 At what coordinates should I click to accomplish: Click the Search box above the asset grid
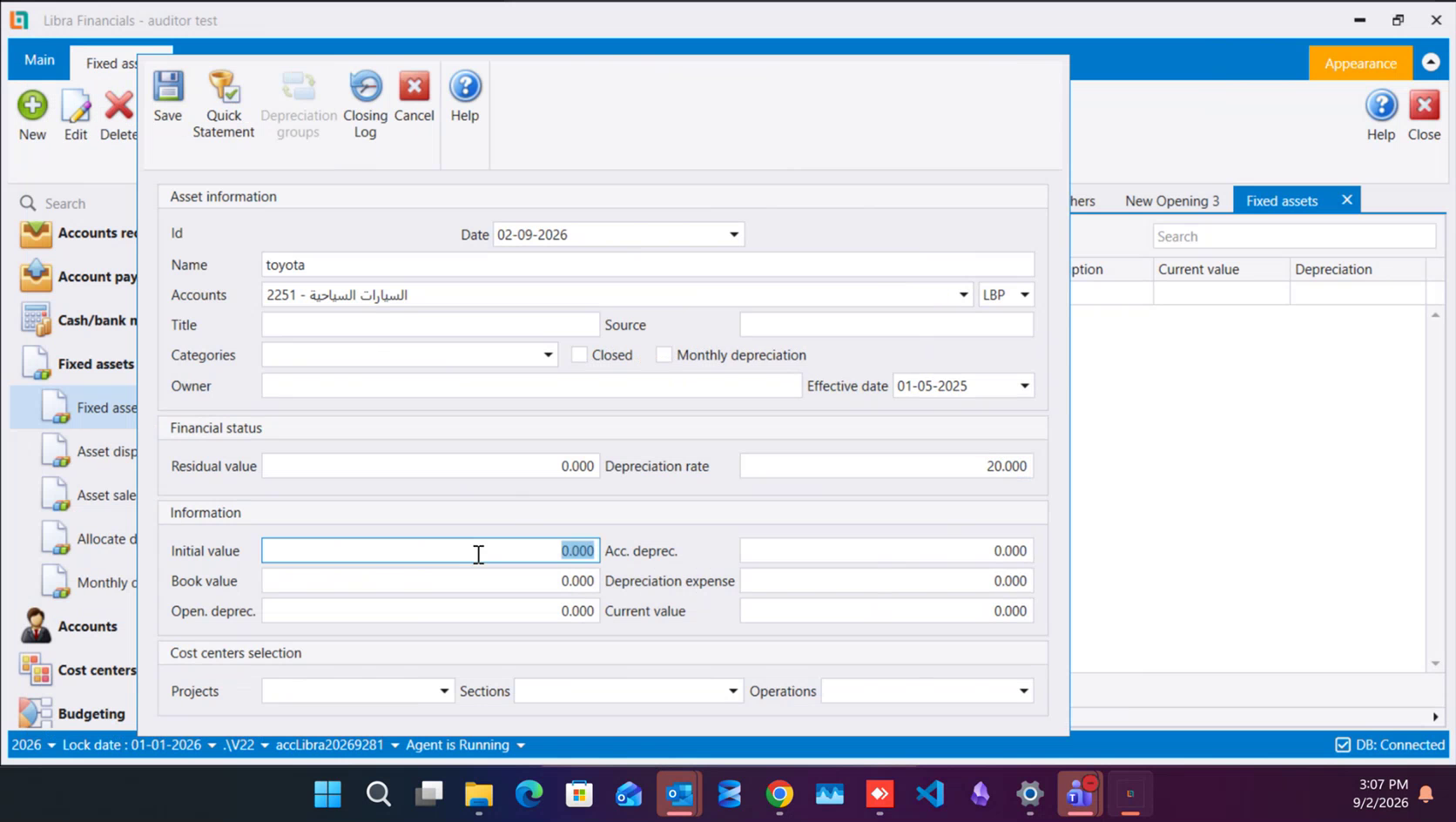tap(1294, 237)
